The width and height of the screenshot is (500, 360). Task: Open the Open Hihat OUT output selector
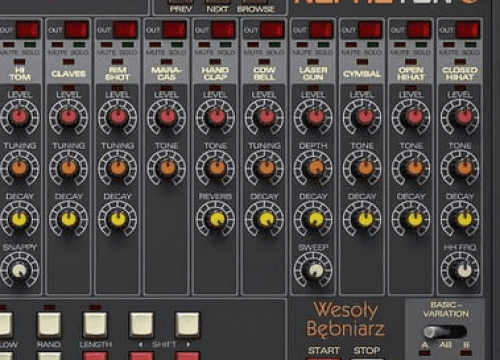420,30
